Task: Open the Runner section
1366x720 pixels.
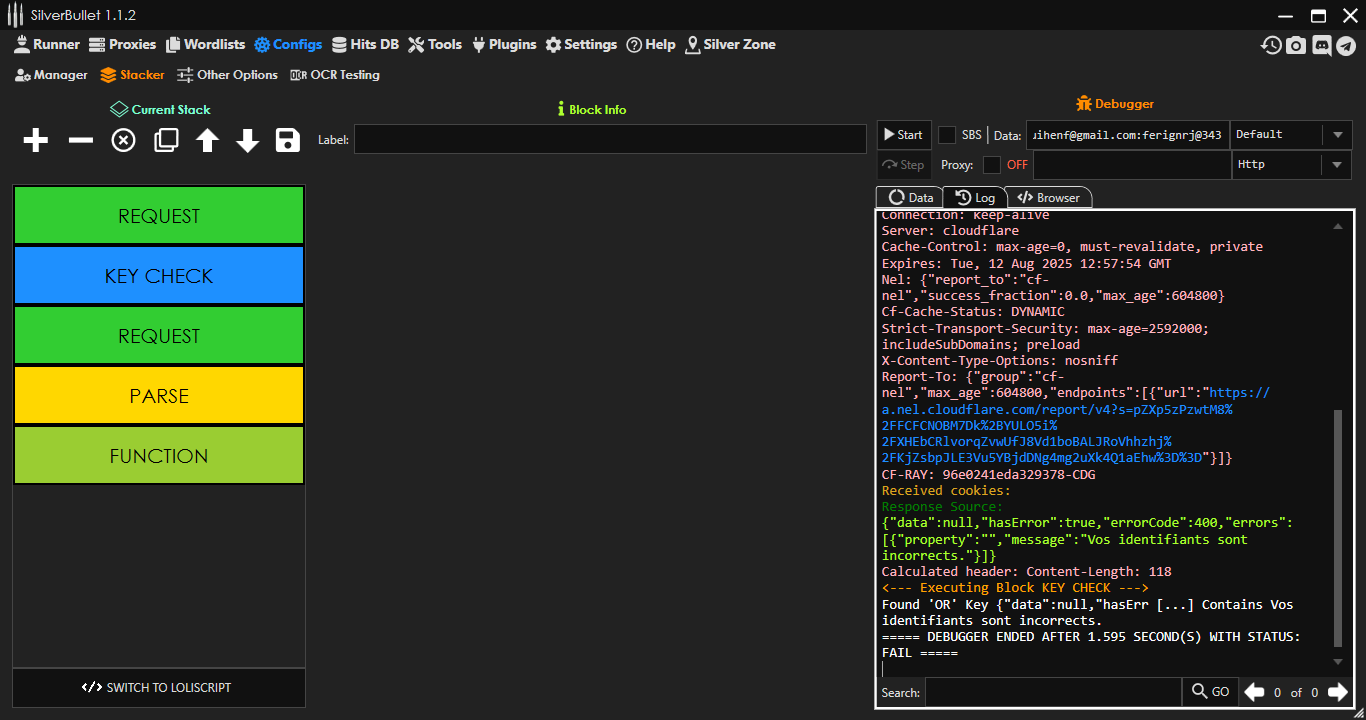Action: pyautogui.click(x=47, y=45)
